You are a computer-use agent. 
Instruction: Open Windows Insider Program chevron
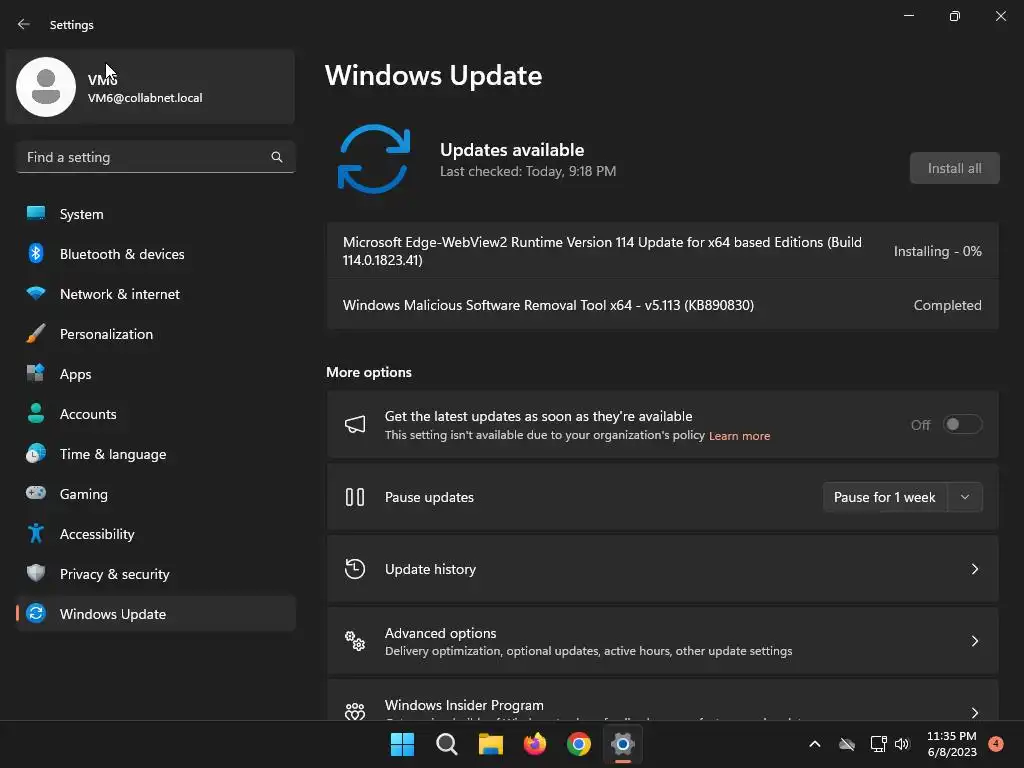974,712
